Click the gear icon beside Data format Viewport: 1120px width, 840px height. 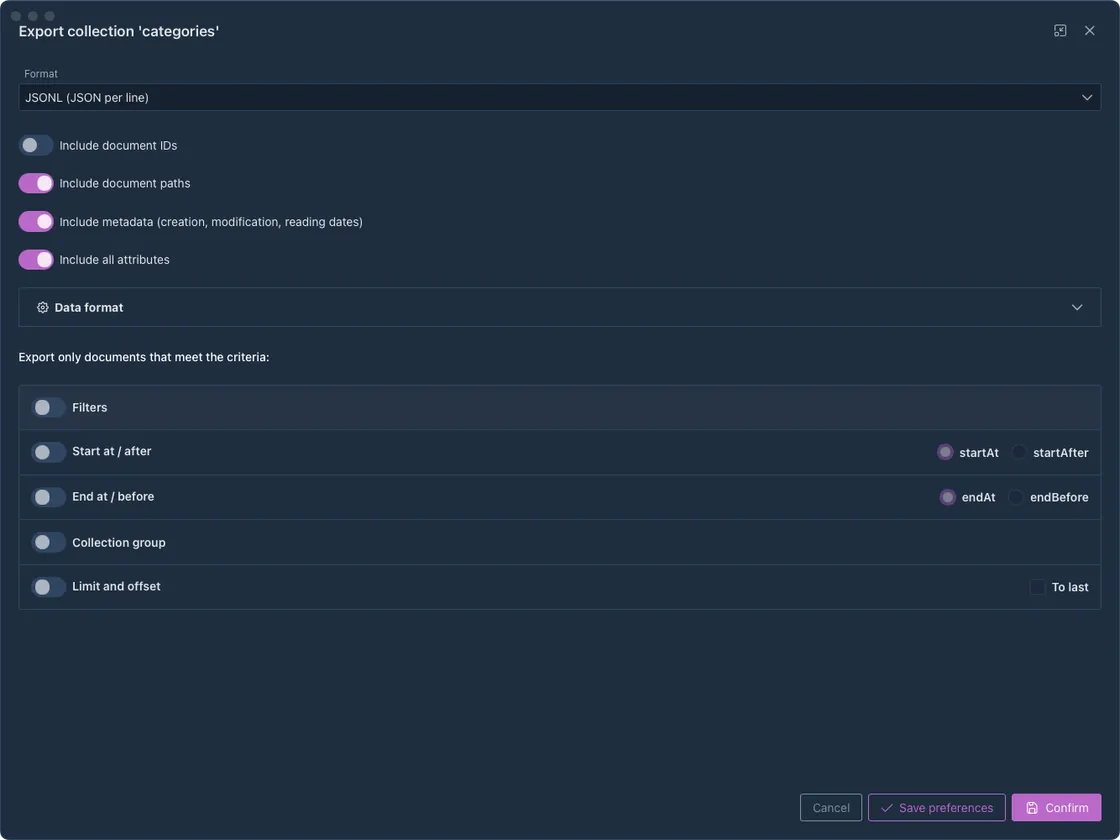click(43, 307)
